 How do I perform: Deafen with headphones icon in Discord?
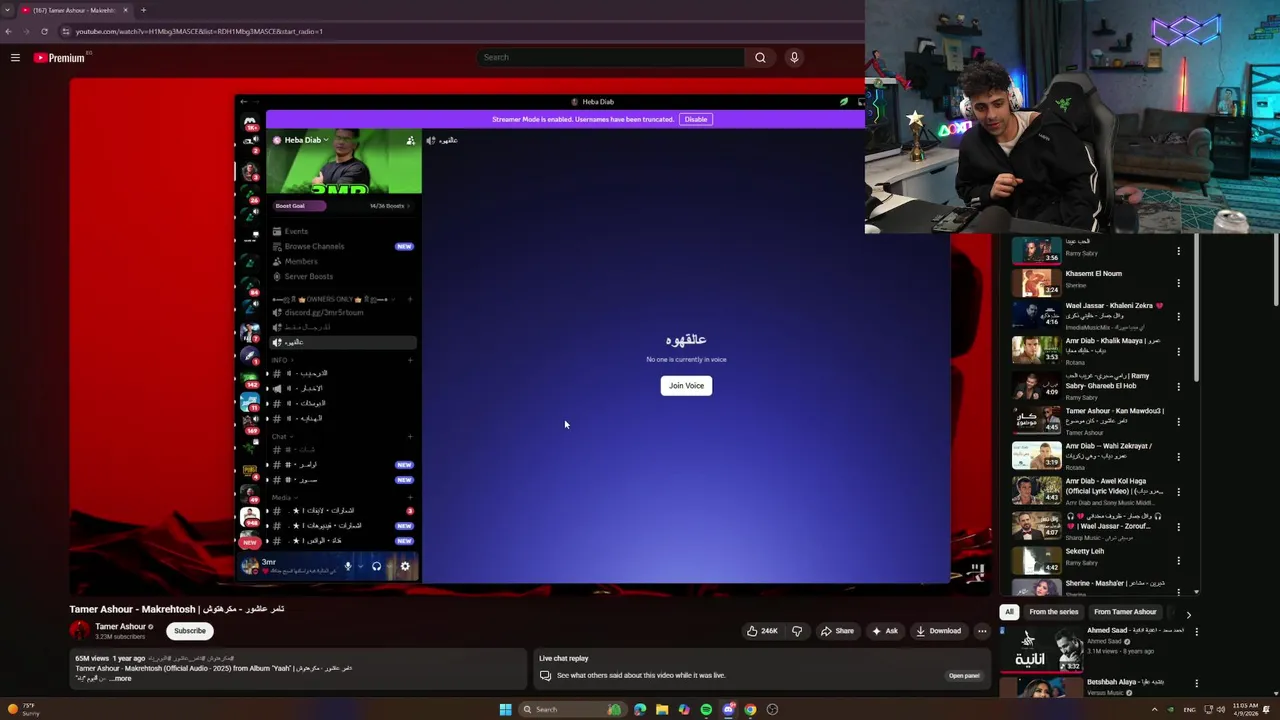coord(376,566)
